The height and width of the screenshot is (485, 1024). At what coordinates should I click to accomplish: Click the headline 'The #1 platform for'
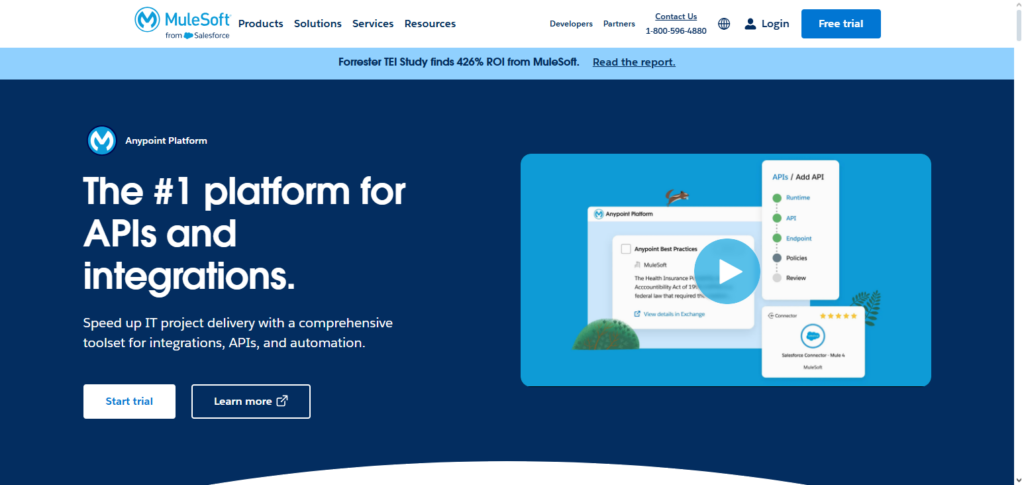click(x=244, y=192)
